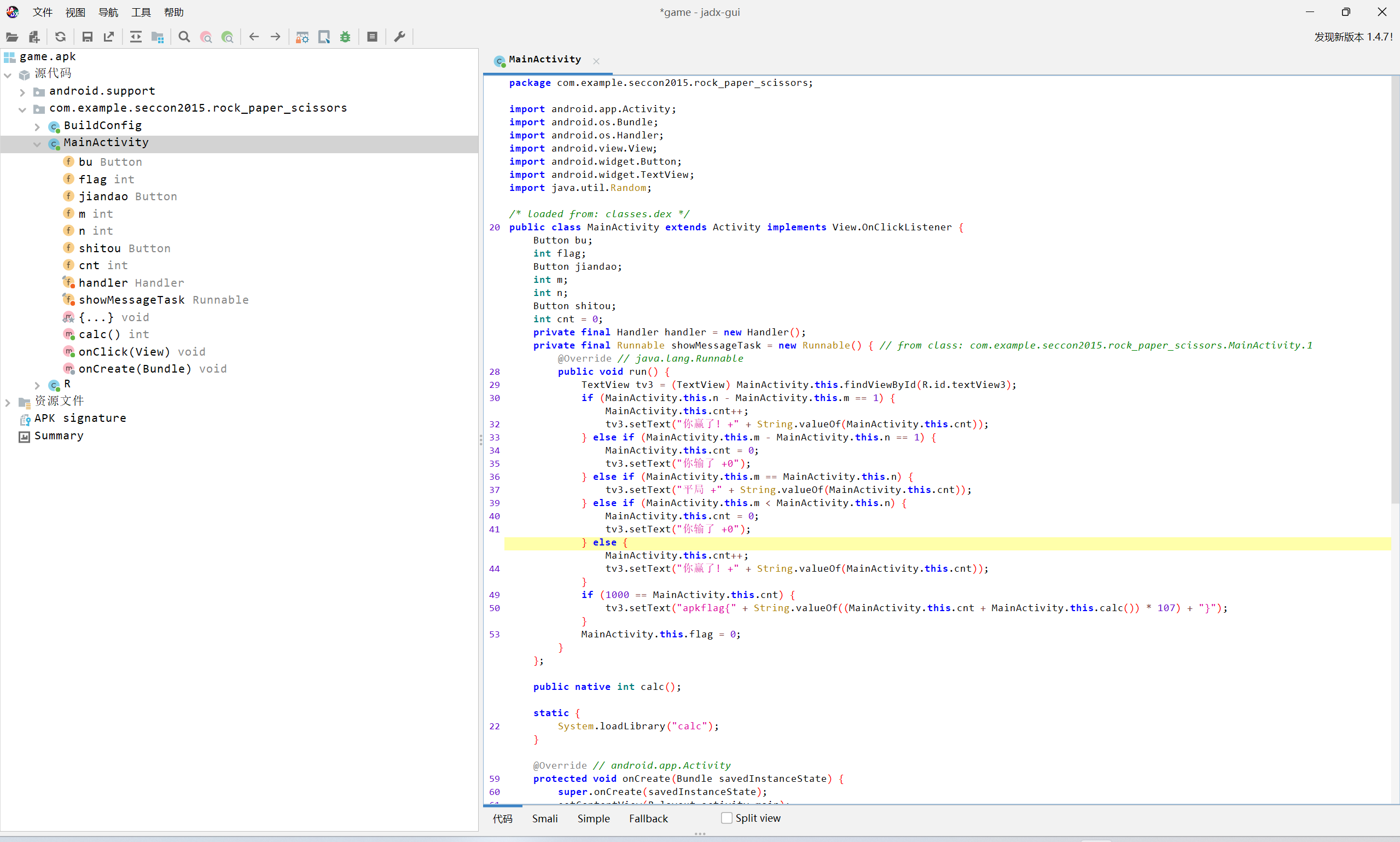Toggle flatten packages toolbar icon
1400x842 pixels.
pyautogui.click(x=158, y=37)
